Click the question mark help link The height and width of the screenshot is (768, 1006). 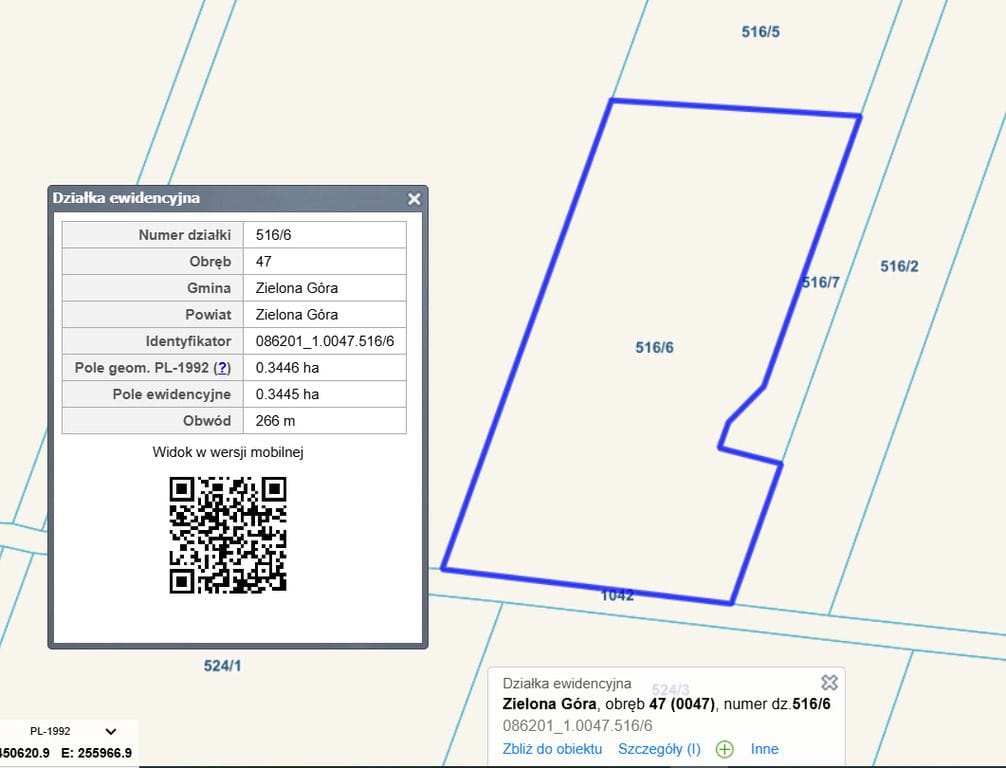coord(222,368)
